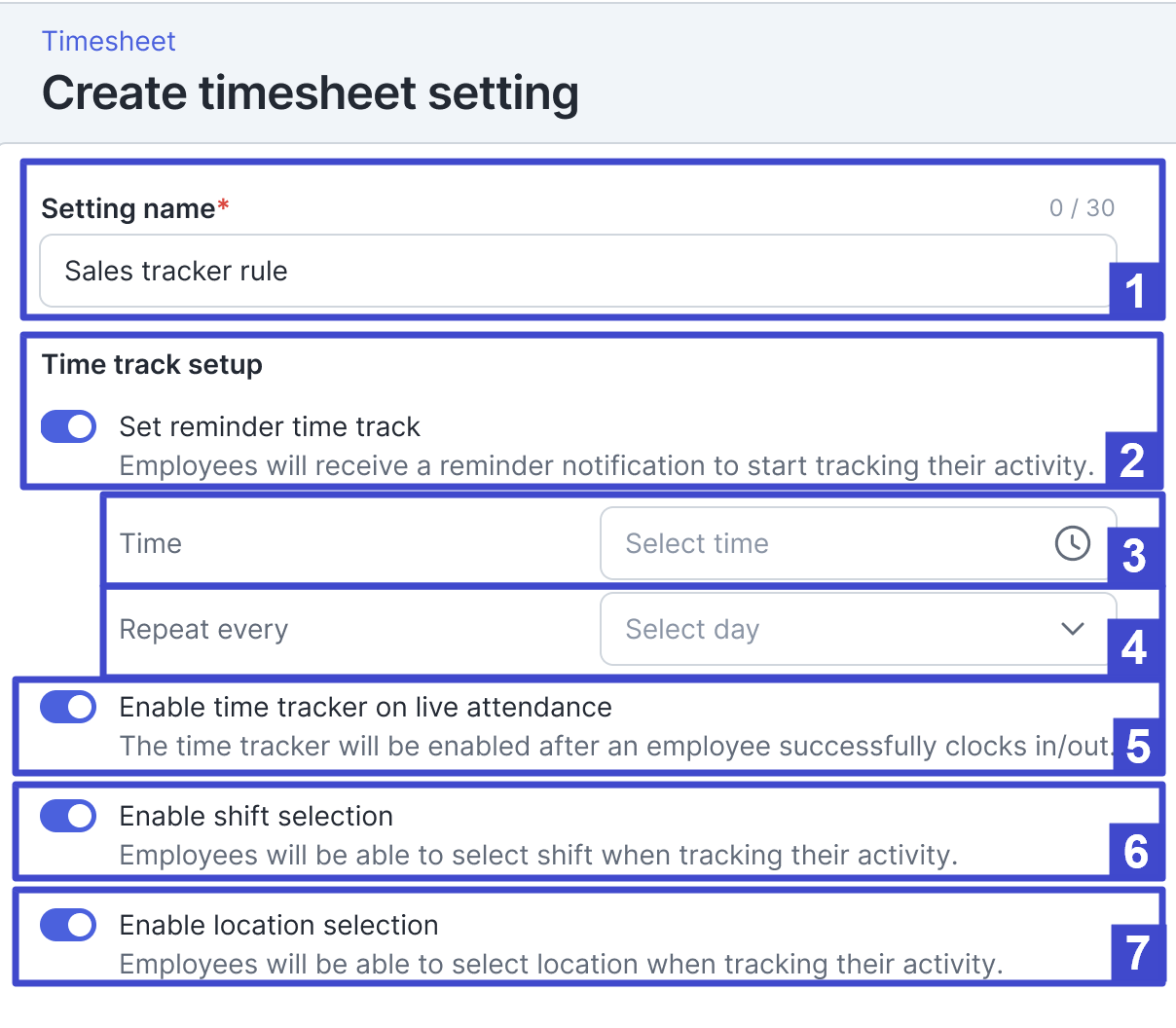
Task: Click the chevron on Select day field
Action: coord(1073,629)
